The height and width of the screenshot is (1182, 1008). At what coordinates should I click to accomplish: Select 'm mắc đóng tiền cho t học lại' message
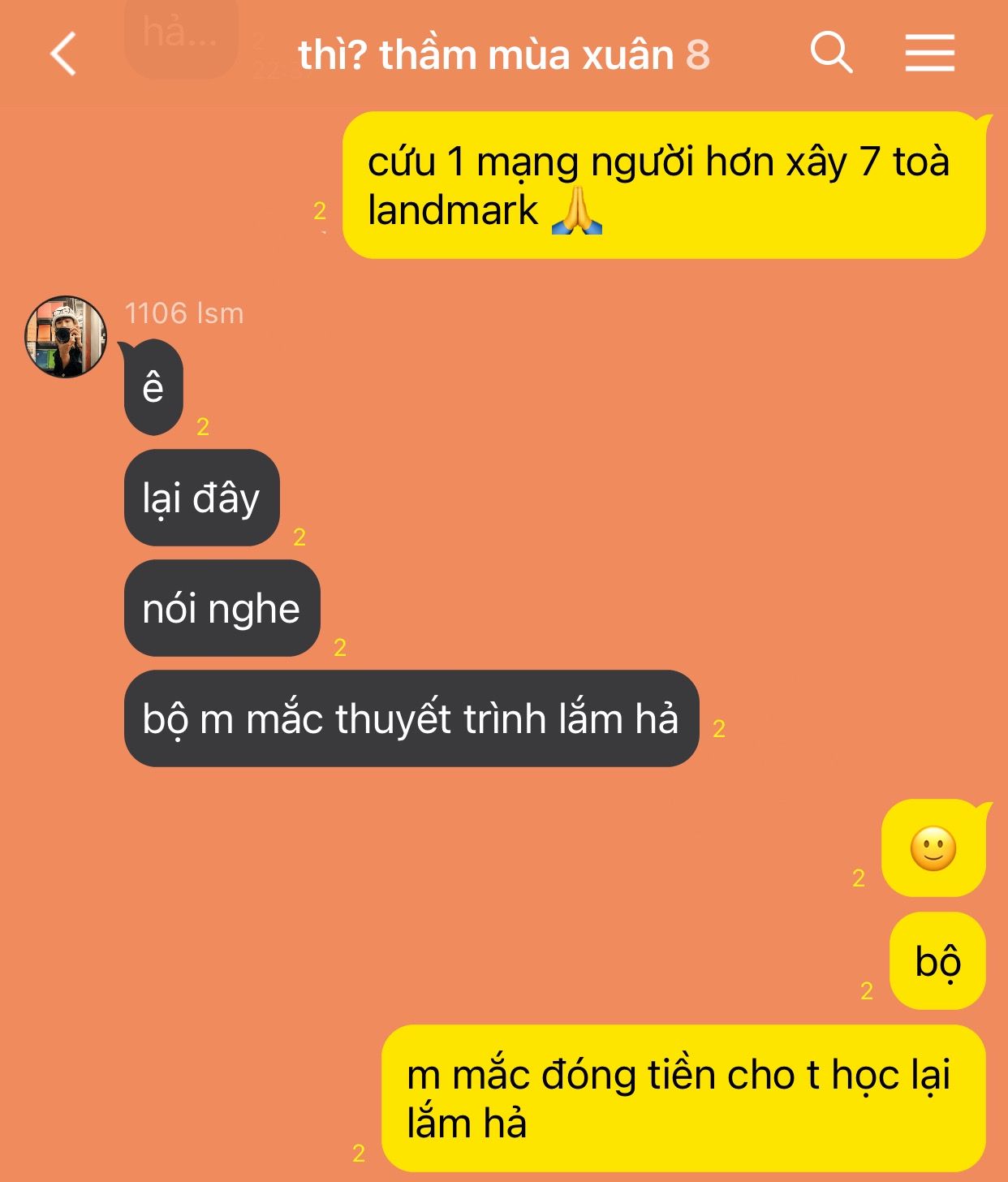pos(683,1098)
